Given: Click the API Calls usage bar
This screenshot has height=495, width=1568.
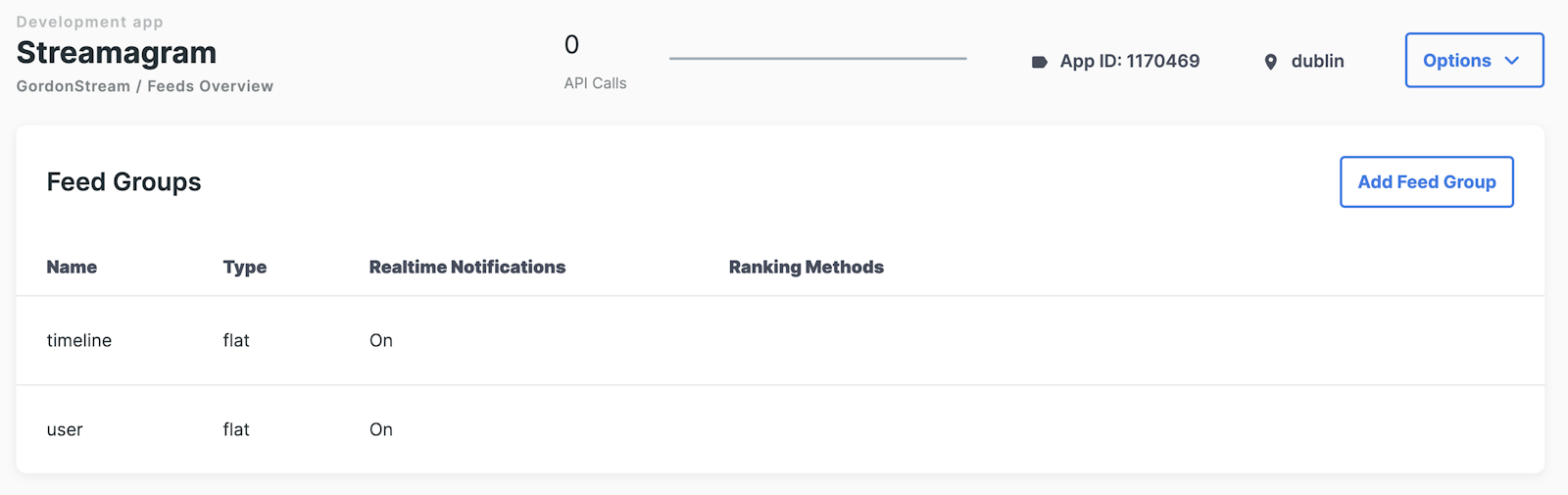Looking at the screenshot, I should 817,59.
